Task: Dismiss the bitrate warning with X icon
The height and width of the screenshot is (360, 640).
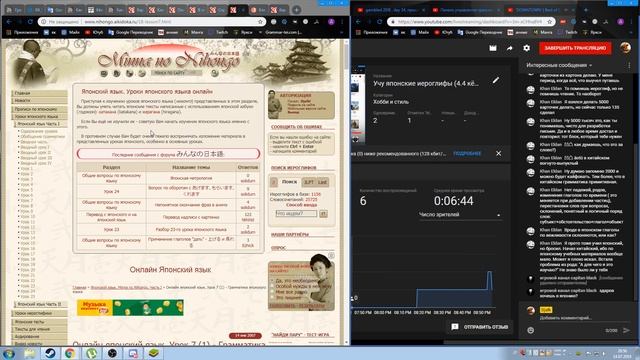Action: 498,153
